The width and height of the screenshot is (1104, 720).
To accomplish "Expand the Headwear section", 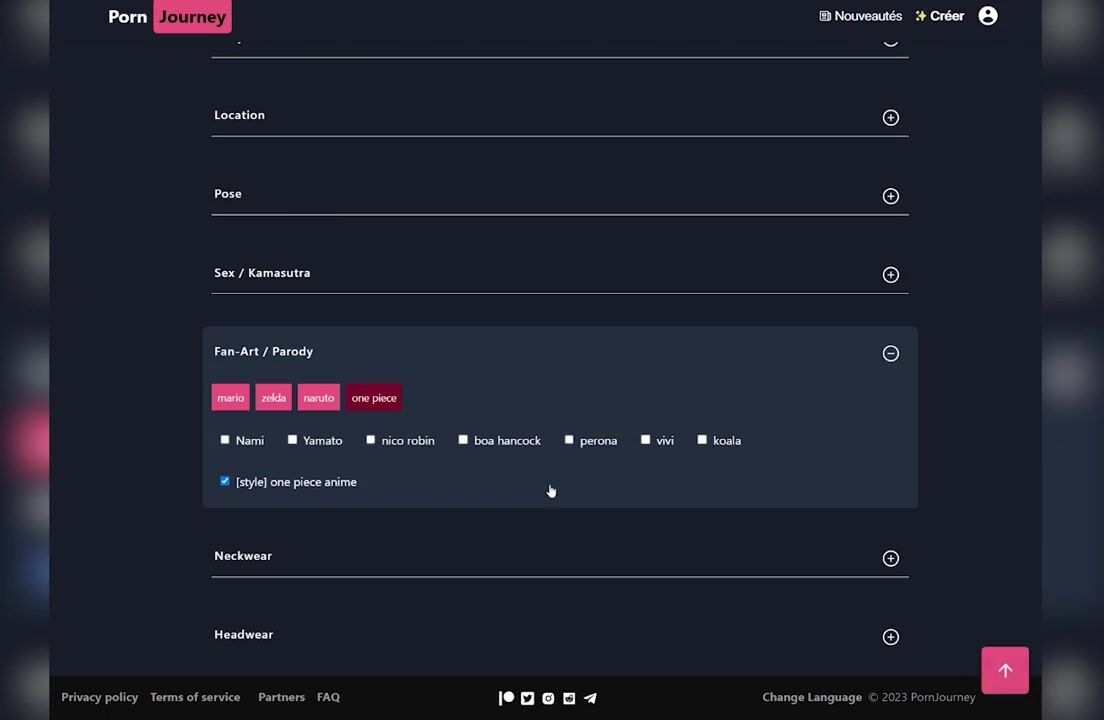I will (890, 637).
